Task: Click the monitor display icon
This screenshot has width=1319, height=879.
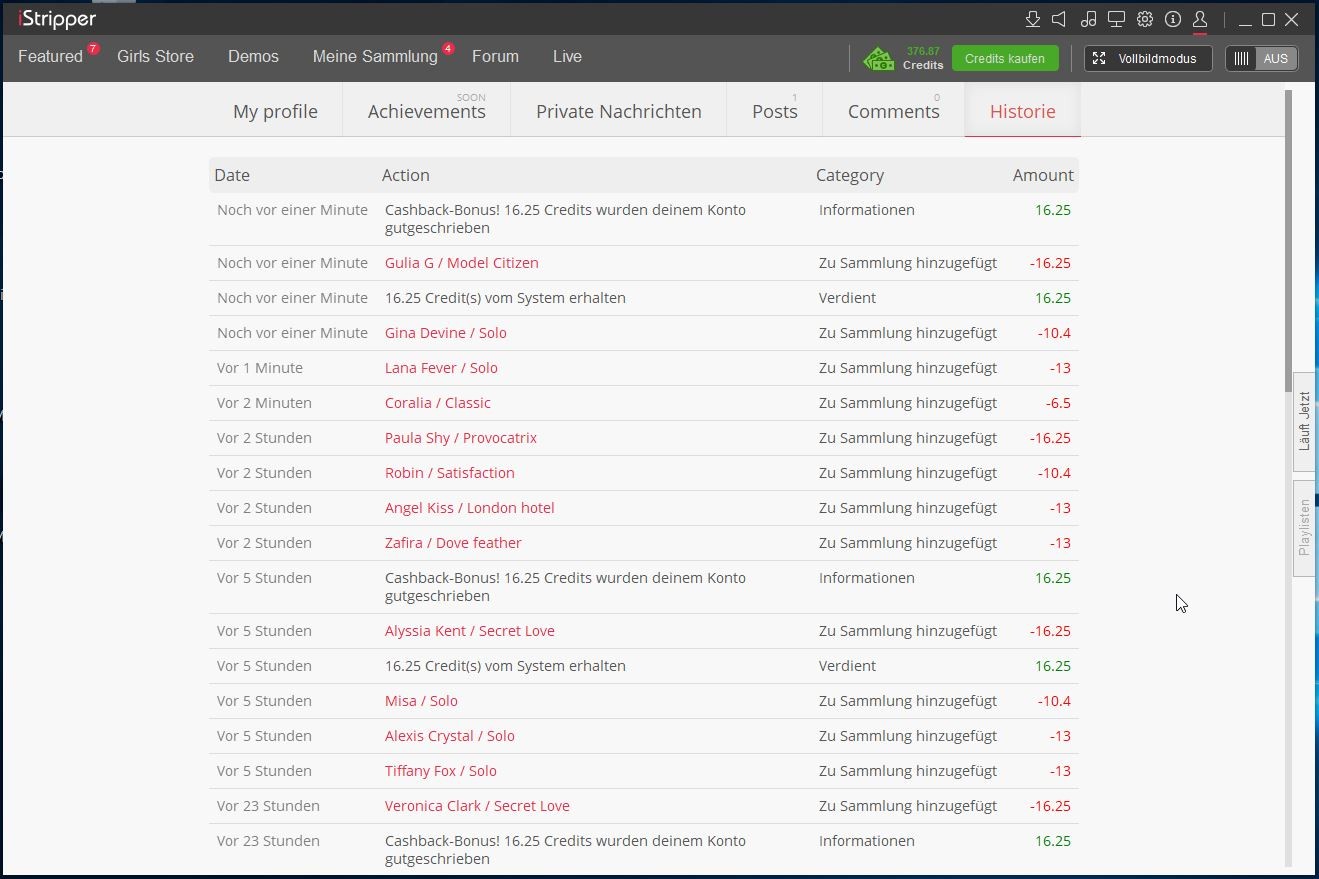Action: (x=1117, y=19)
